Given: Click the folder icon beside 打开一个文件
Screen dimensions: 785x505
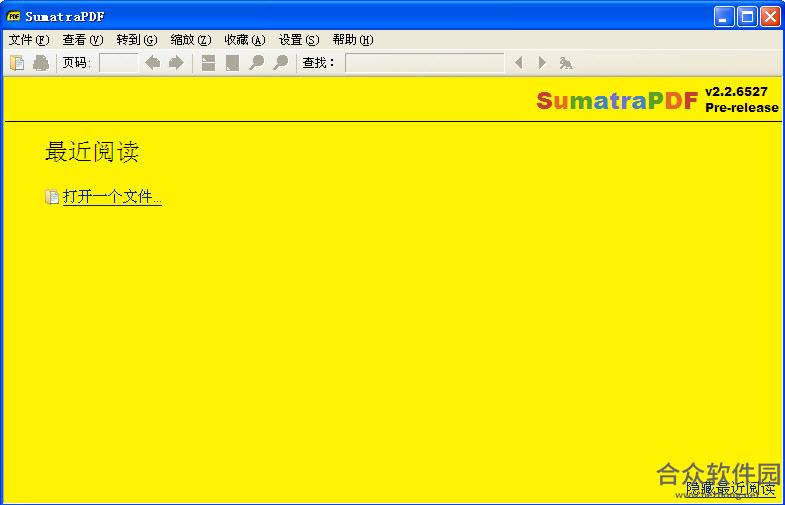Looking at the screenshot, I should 52,197.
